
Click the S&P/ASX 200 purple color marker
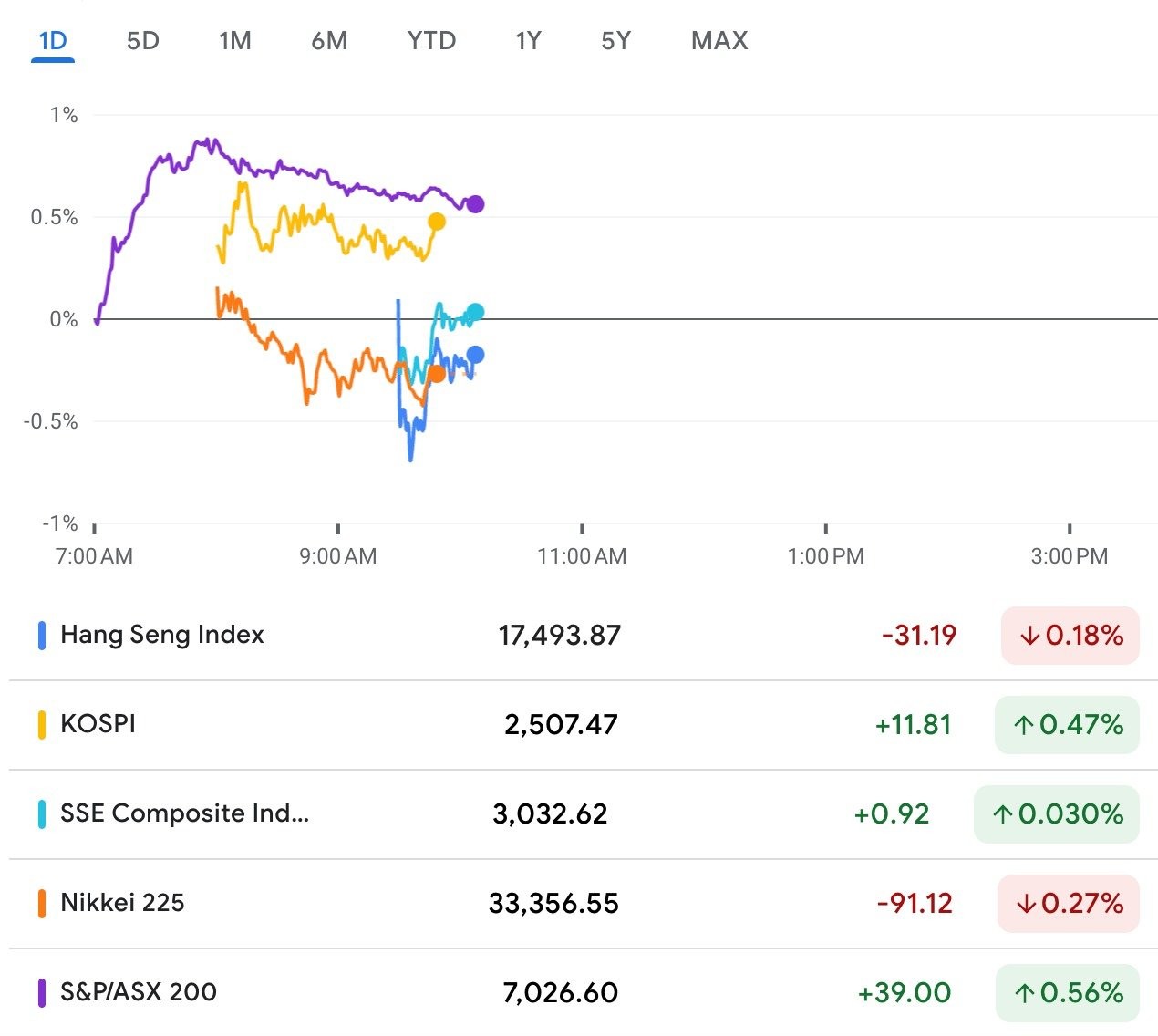click(42, 993)
